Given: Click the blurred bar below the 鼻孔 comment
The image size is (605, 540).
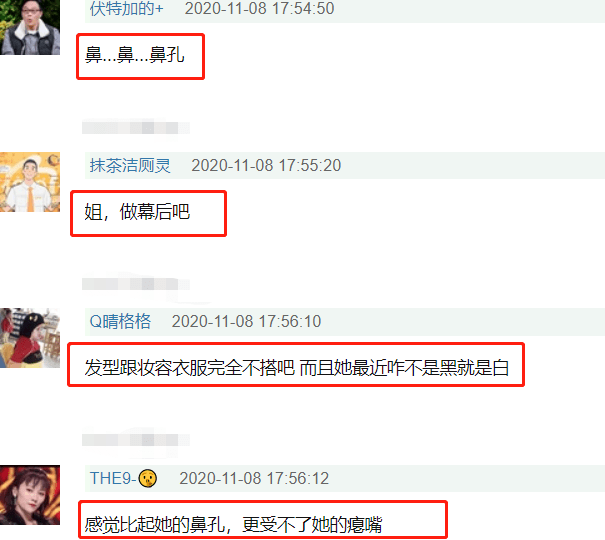Looking at the screenshot, I should pos(136,128).
